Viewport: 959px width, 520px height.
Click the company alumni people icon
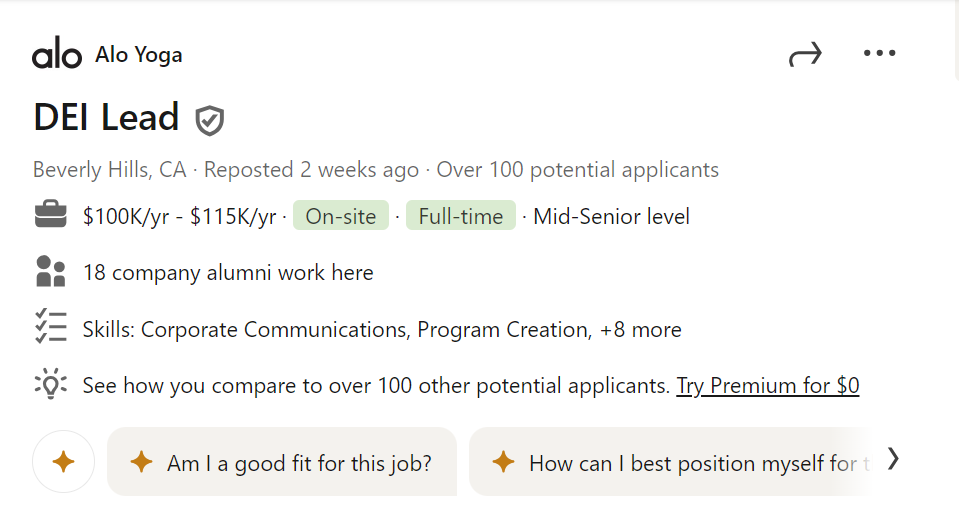pos(50,272)
